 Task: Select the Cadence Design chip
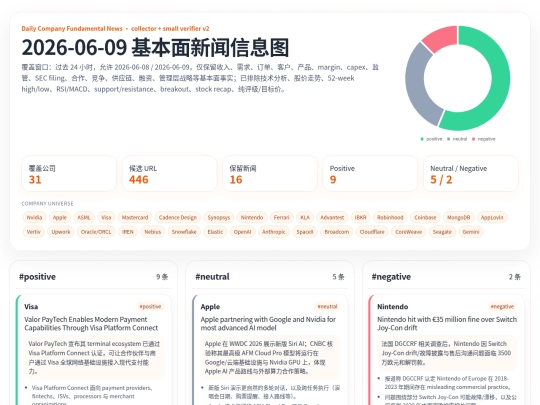point(178,217)
